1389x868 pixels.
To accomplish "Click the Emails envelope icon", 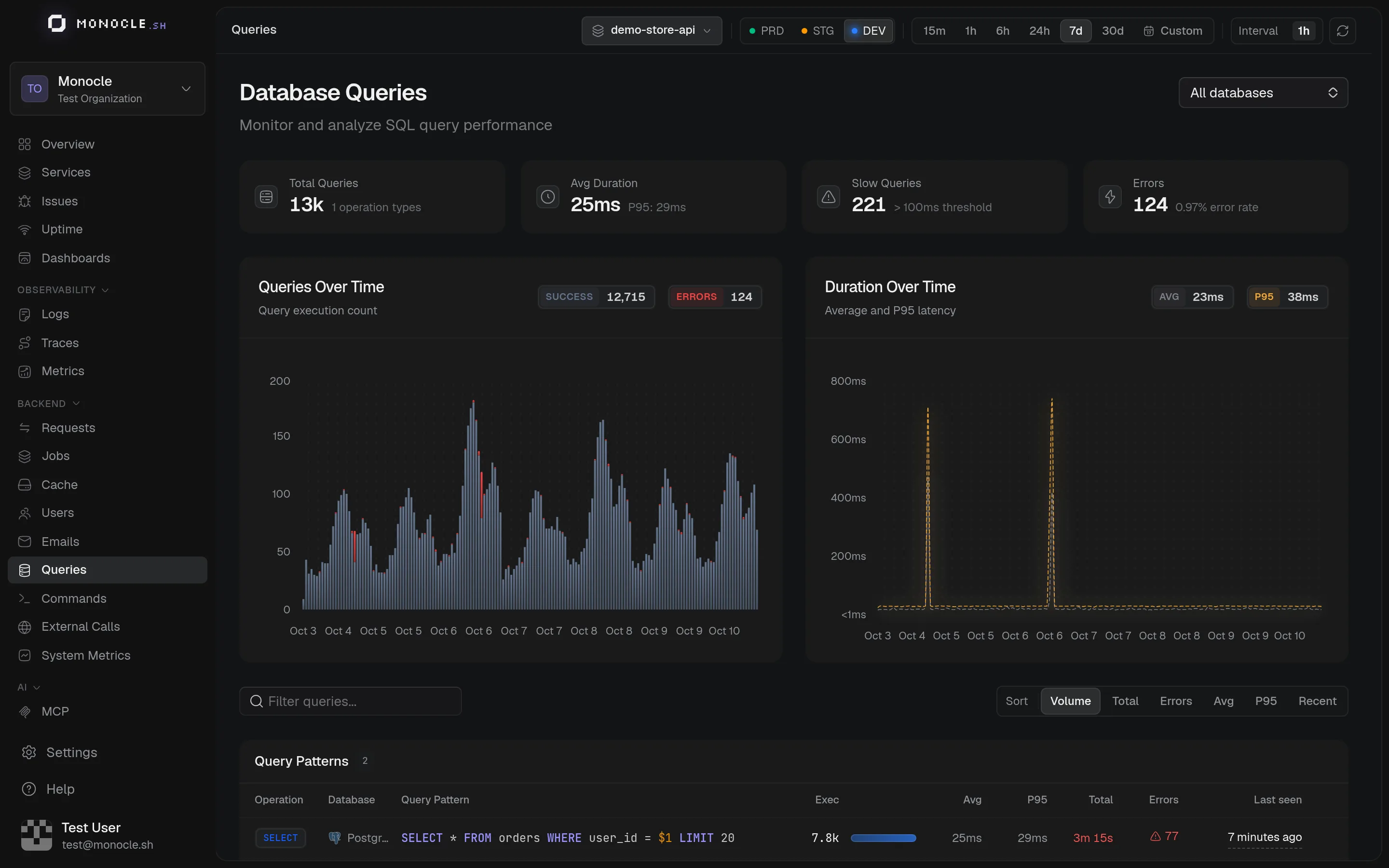I will coord(24,542).
